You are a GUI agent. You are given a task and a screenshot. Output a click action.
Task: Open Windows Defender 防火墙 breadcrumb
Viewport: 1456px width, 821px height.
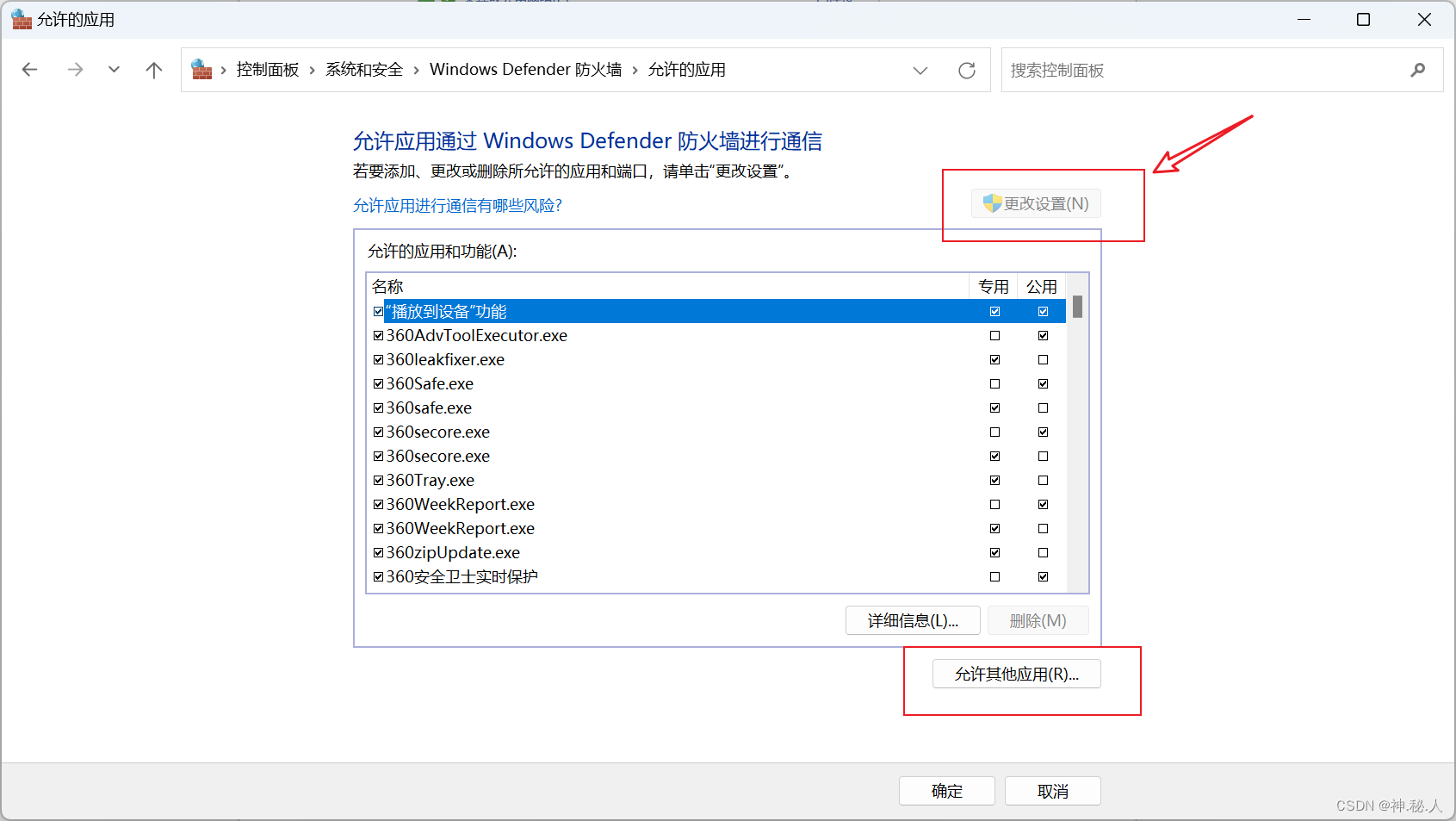[525, 70]
